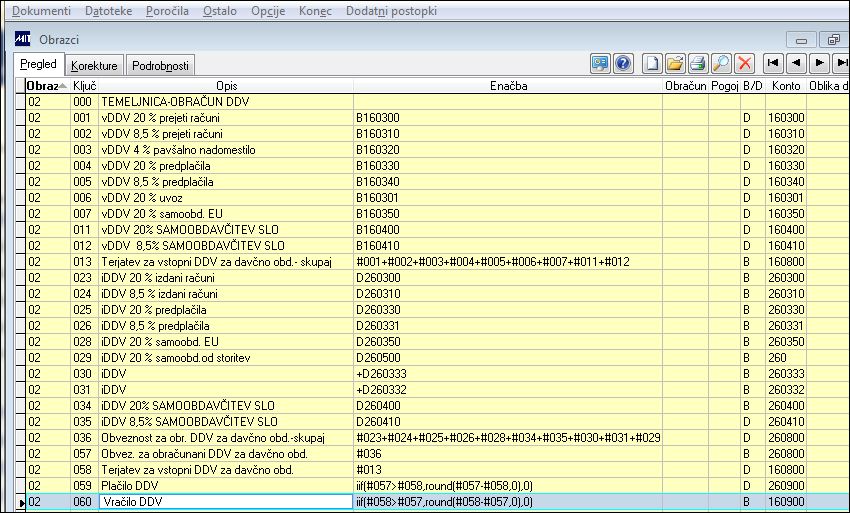Click formula cell B160410
Viewport: 850px width, 513px height.
pos(508,246)
